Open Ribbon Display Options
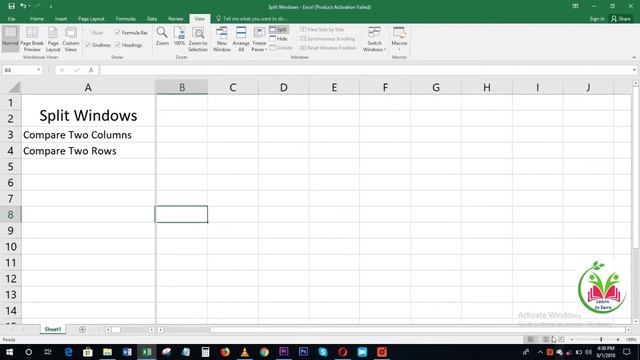The image size is (640, 360). (x=575, y=6)
